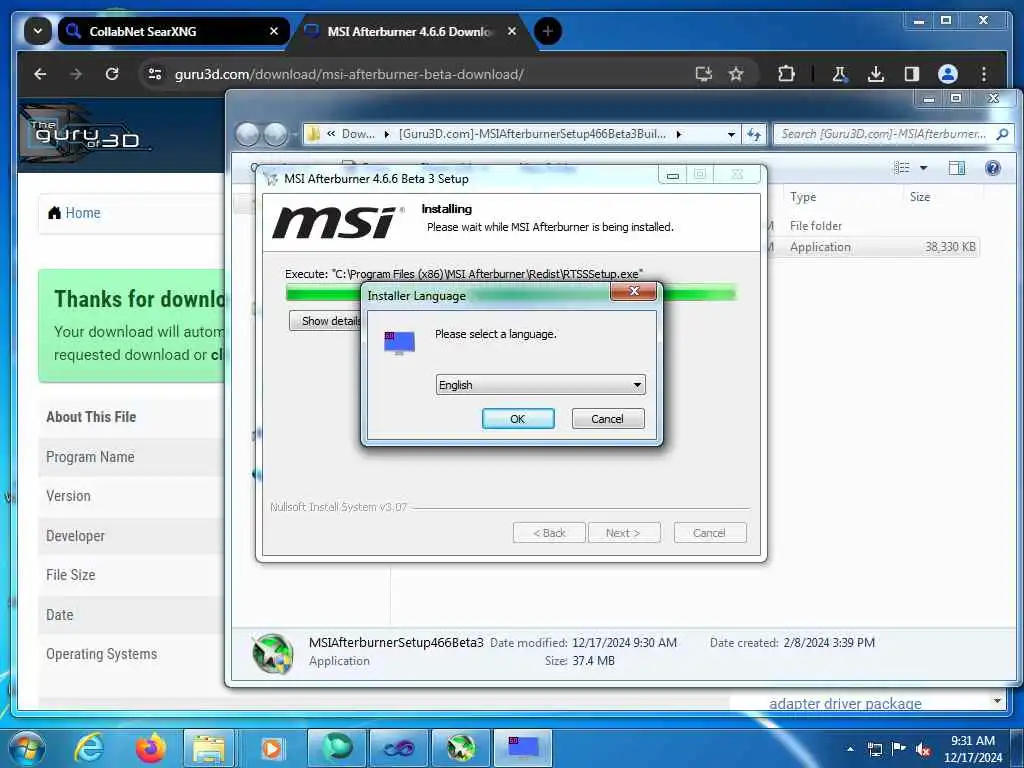Expand the Guru3D folder breadcrumb arrow
Viewport: 1024px width, 768px height.
tap(679, 135)
